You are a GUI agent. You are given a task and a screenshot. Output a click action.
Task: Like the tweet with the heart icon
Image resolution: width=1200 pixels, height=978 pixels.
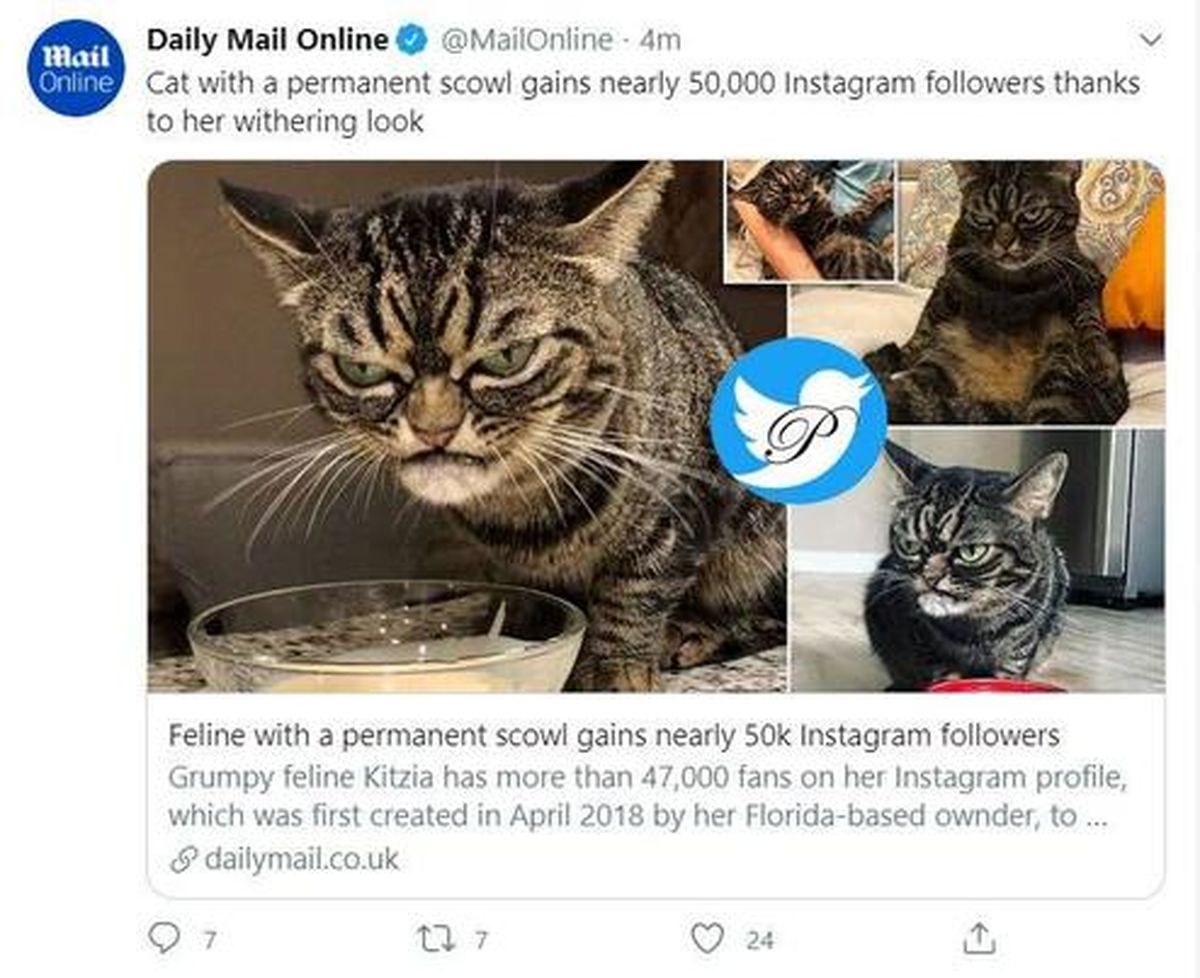(707, 938)
